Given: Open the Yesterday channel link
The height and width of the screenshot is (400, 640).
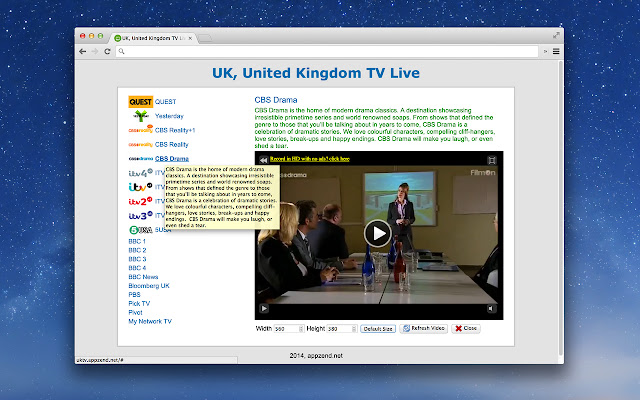Looking at the screenshot, I should point(169,116).
